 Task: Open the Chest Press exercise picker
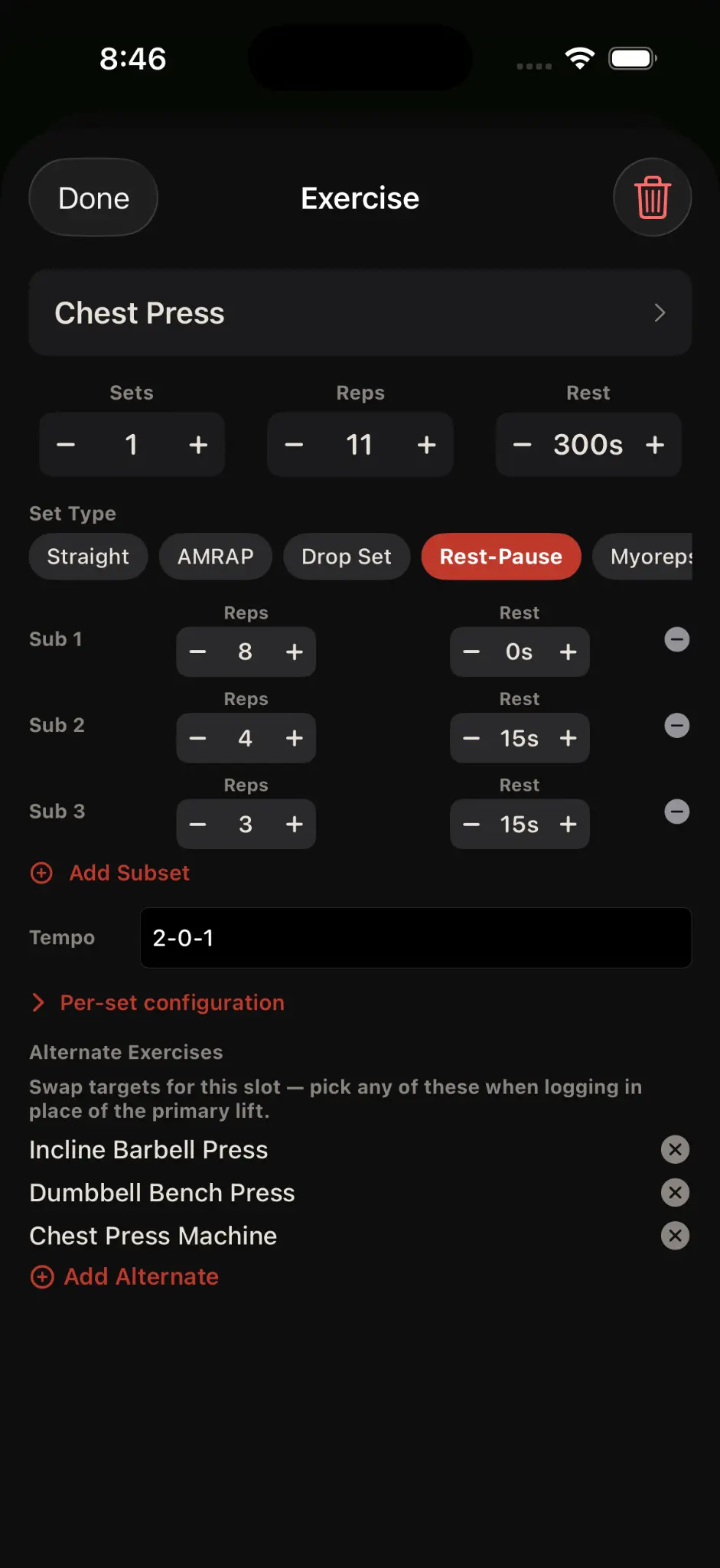pos(360,312)
